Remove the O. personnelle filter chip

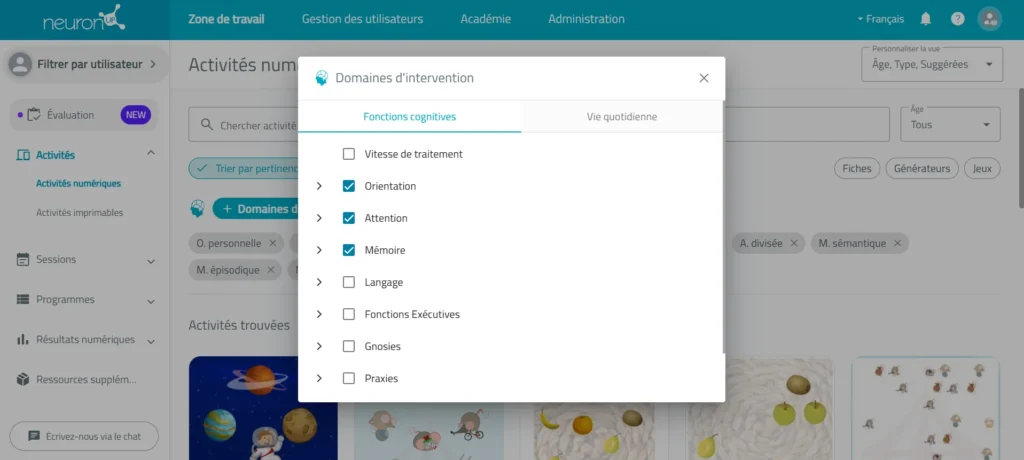point(273,243)
